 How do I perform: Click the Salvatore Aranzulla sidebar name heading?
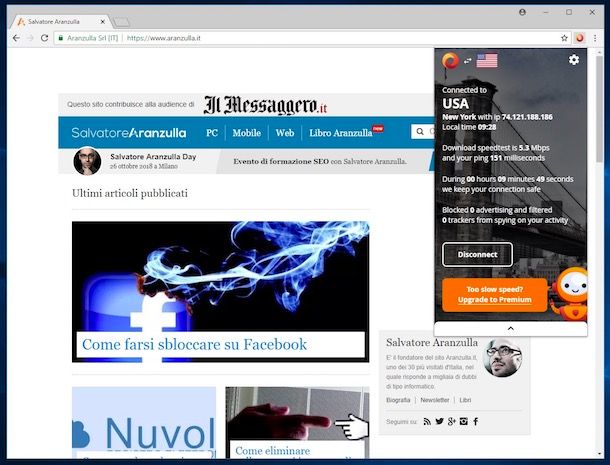(432, 342)
